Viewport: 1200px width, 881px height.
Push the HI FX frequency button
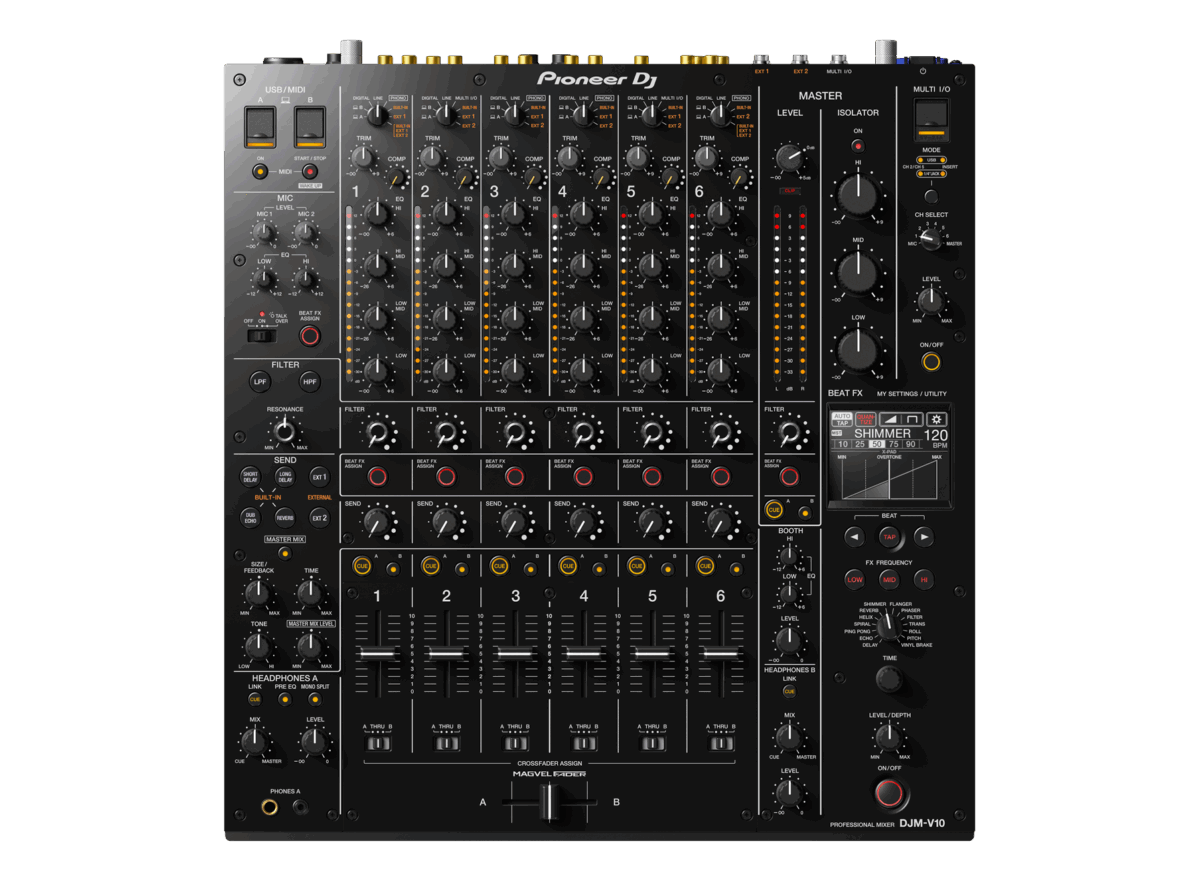pyautogui.click(x=923, y=579)
